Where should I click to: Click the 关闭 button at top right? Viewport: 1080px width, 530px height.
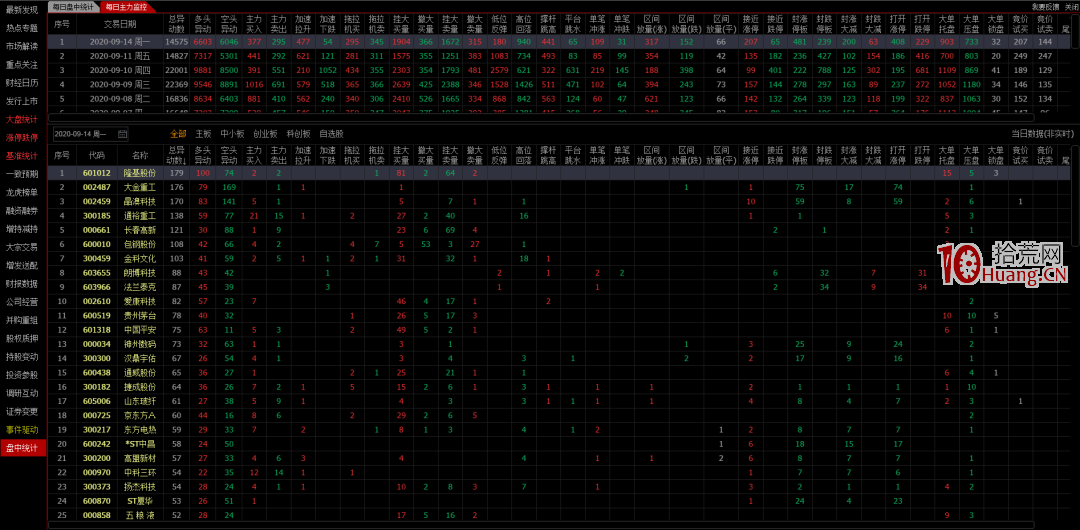click(x=1070, y=6)
